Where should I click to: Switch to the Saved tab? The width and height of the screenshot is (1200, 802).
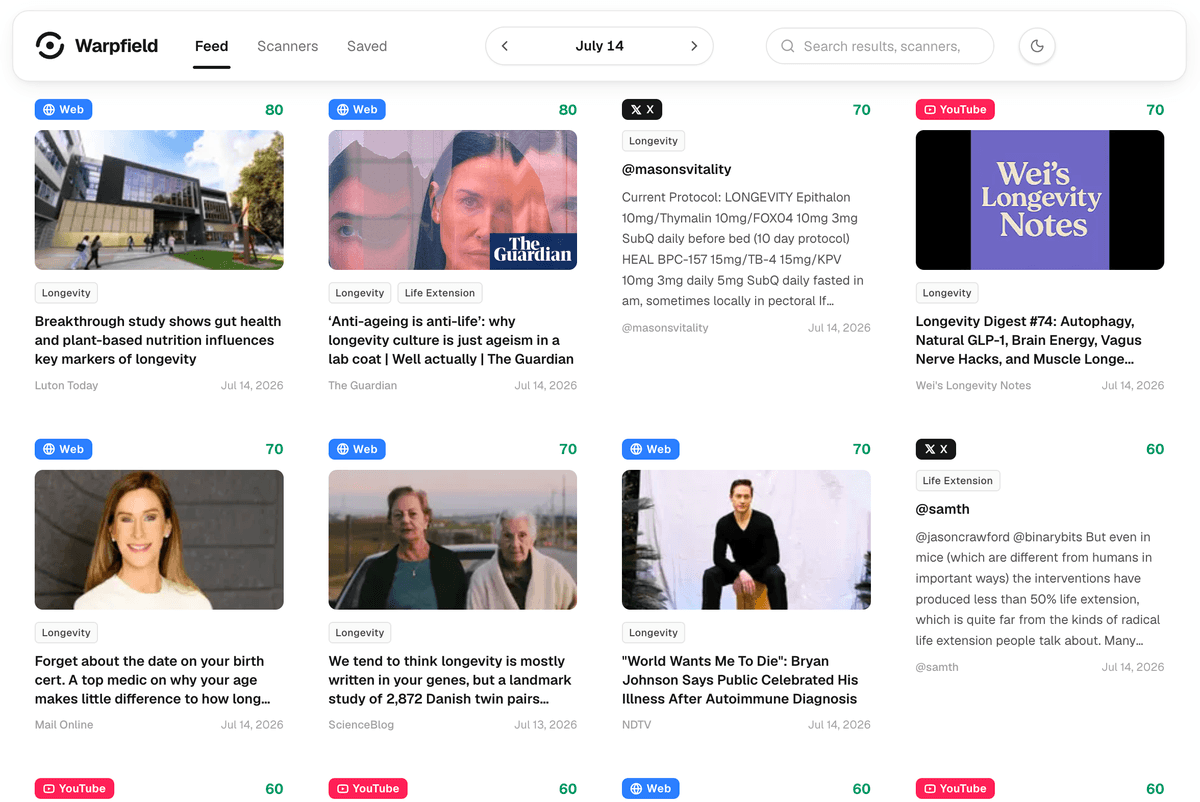(x=367, y=46)
